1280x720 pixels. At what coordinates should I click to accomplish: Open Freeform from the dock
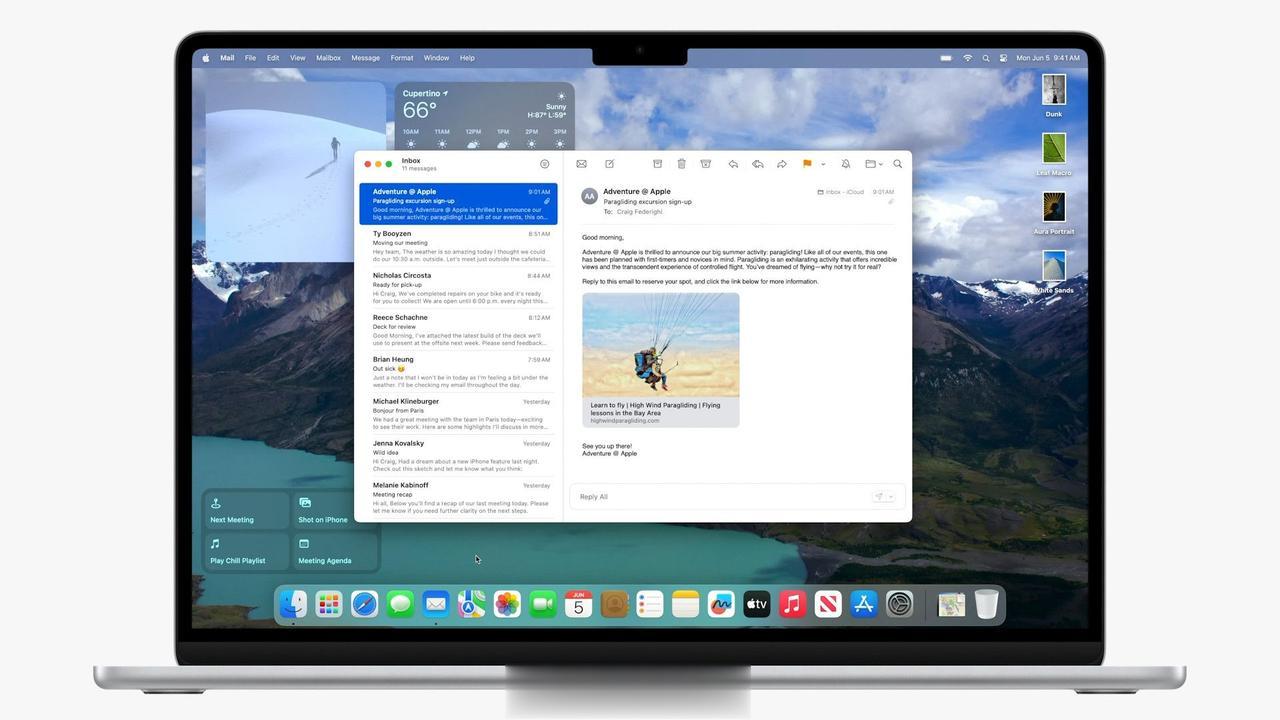tap(721, 604)
